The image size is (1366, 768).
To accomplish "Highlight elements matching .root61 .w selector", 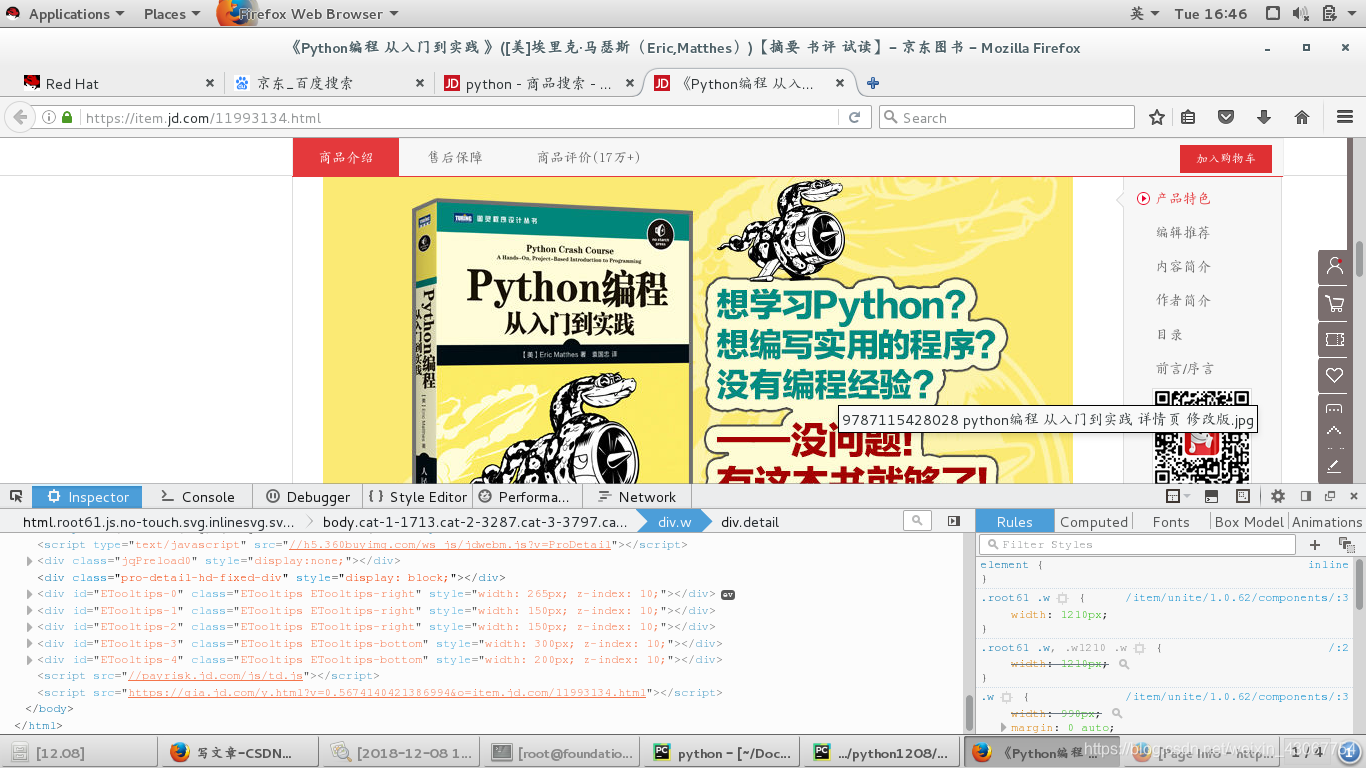I will pyautogui.click(x=1062, y=598).
